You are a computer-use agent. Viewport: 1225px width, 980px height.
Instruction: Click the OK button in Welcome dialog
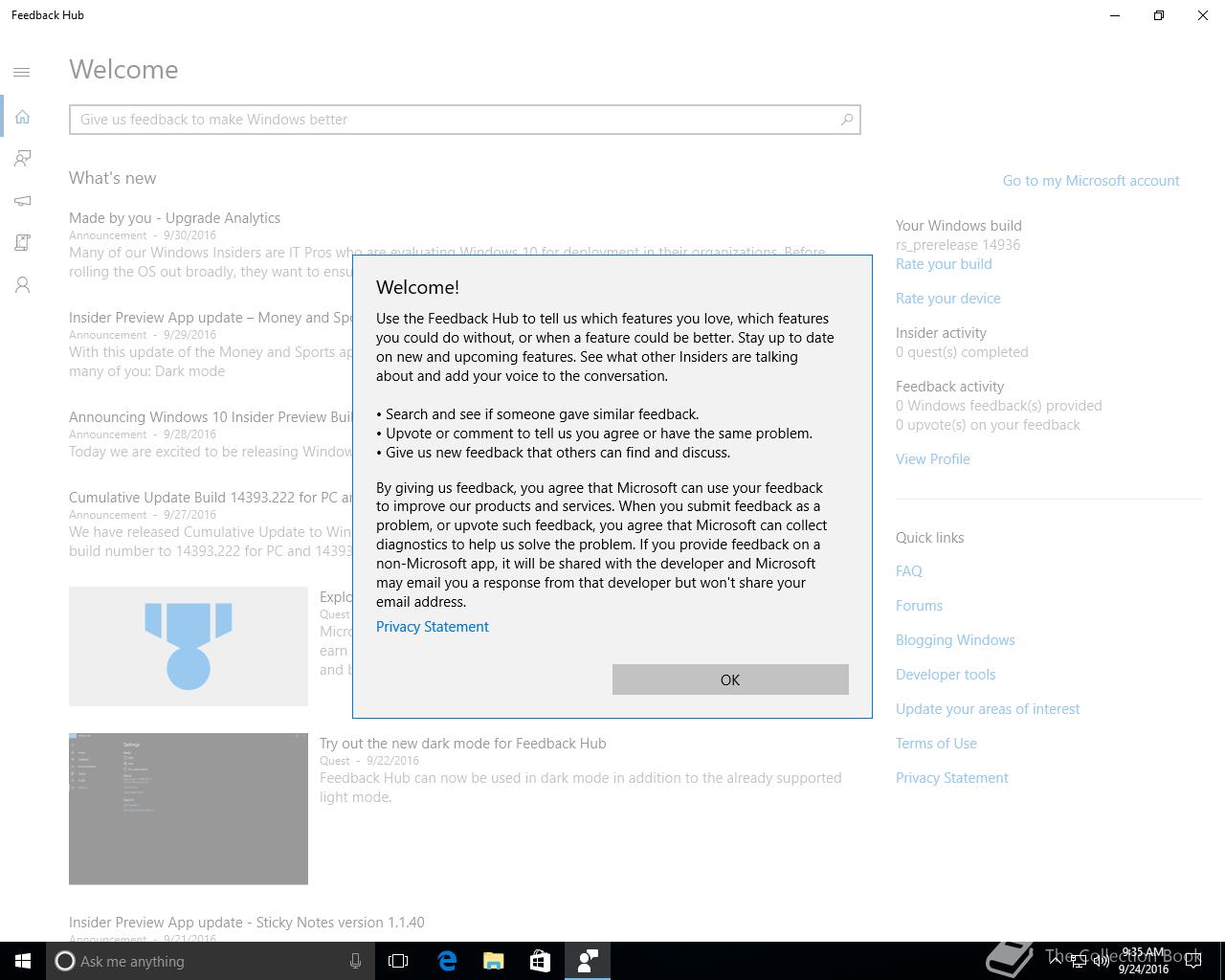(730, 679)
